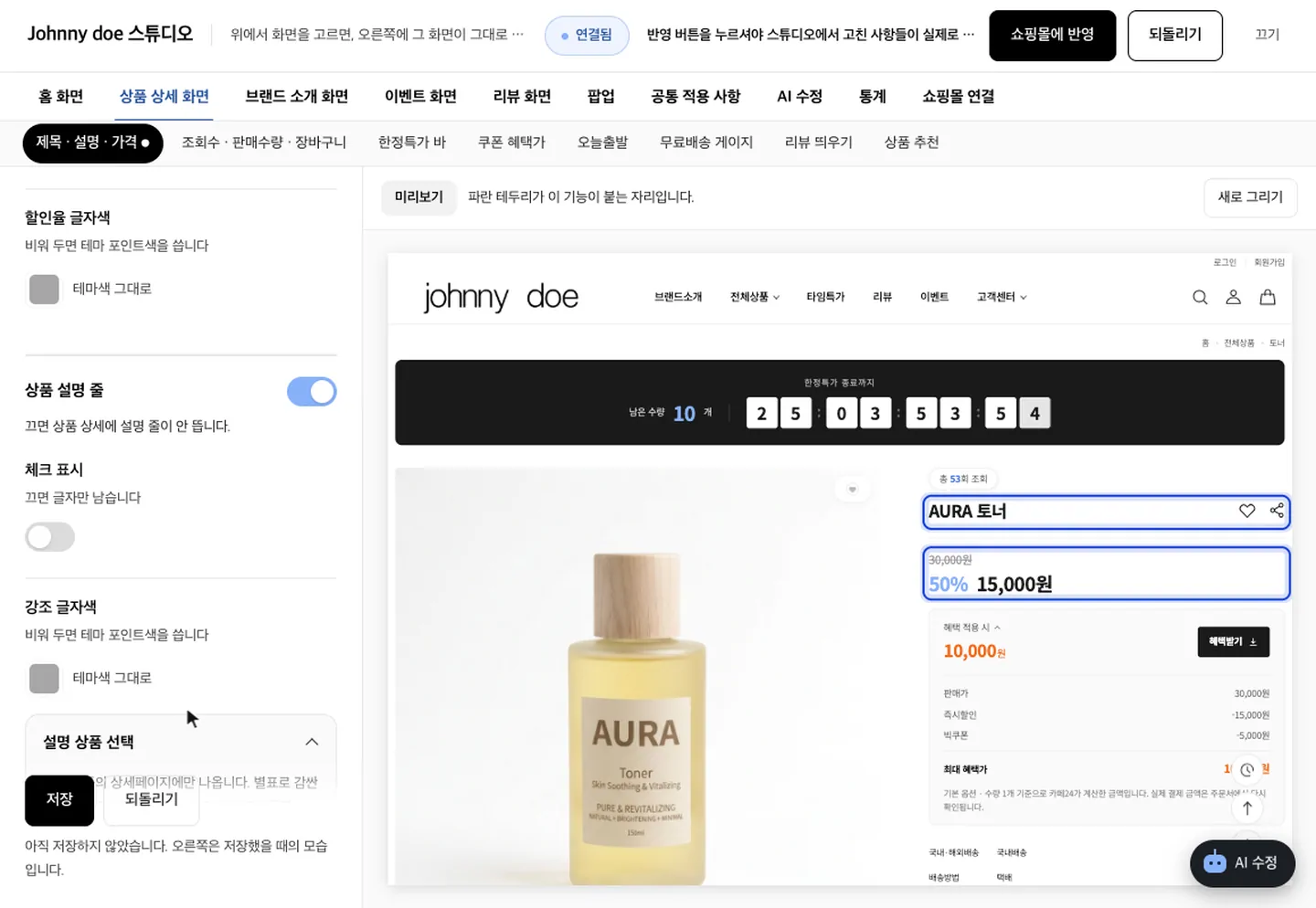The width and height of the screenshot is (1316, 908).
Task: Click the share icon beside AURA 토너
Action: tap(1277, 511)
